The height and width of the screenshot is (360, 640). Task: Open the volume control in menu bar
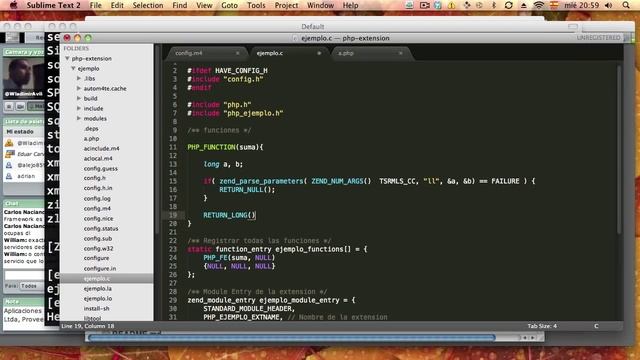pyautogui.click(x=609, y=5)
